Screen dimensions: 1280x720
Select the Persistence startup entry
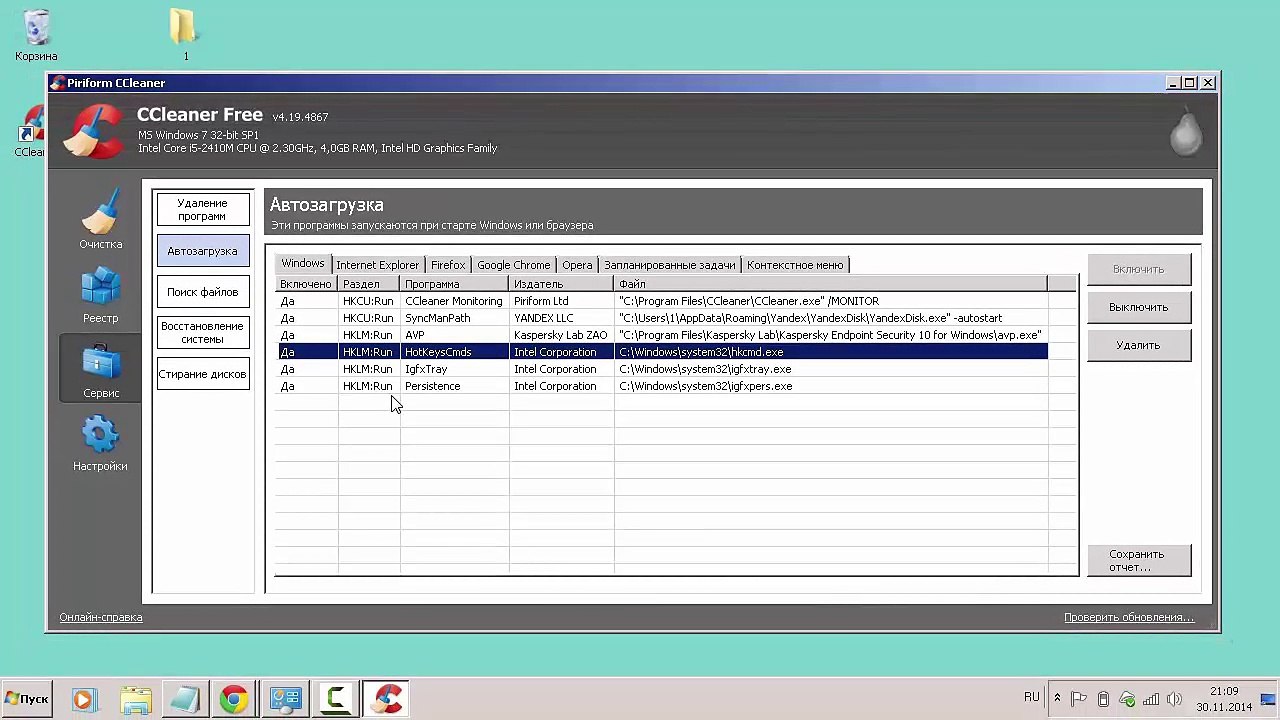pyautogui.click(x=662, y=386)
